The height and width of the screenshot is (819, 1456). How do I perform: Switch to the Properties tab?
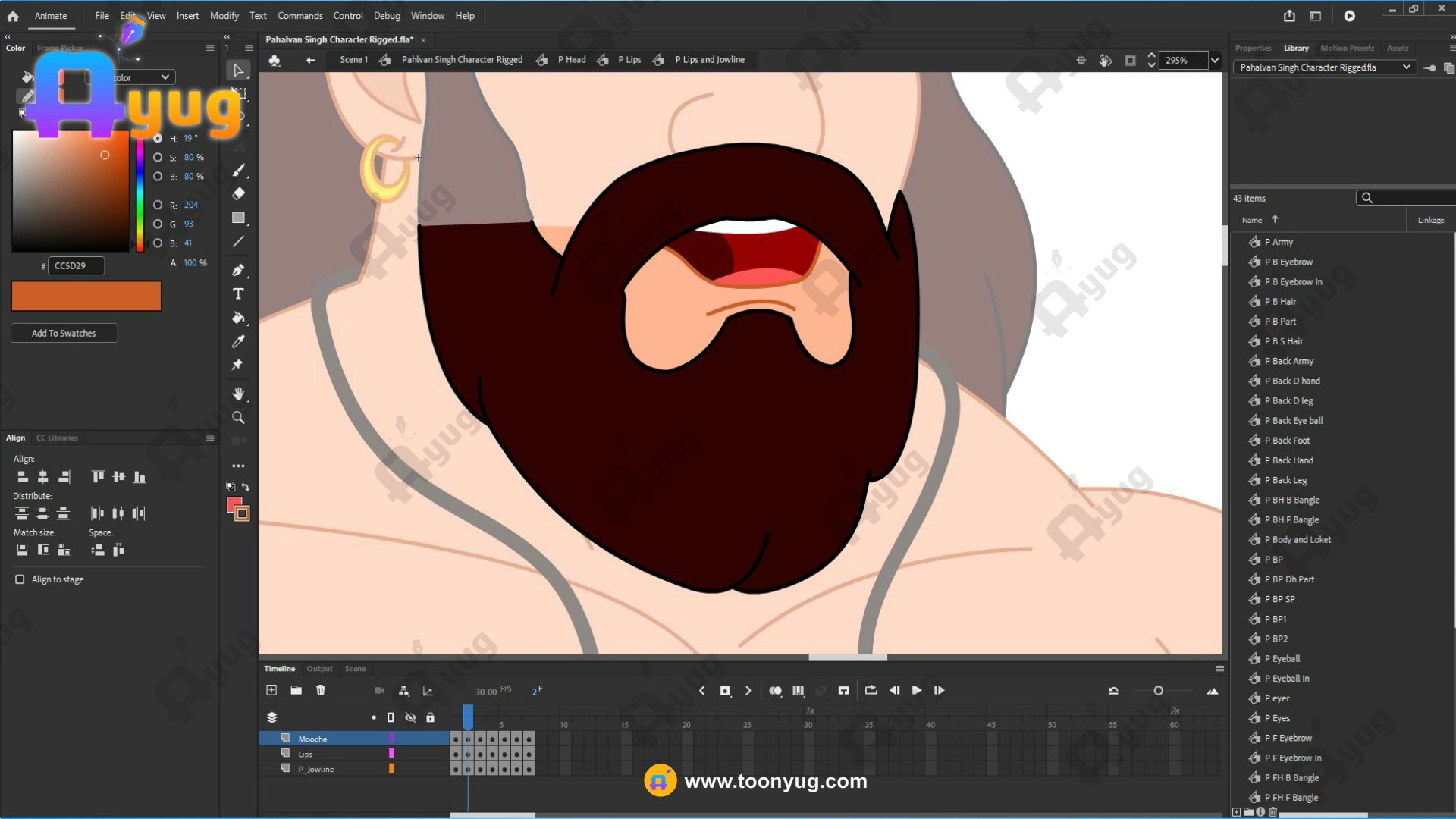tap(1253, 48)
